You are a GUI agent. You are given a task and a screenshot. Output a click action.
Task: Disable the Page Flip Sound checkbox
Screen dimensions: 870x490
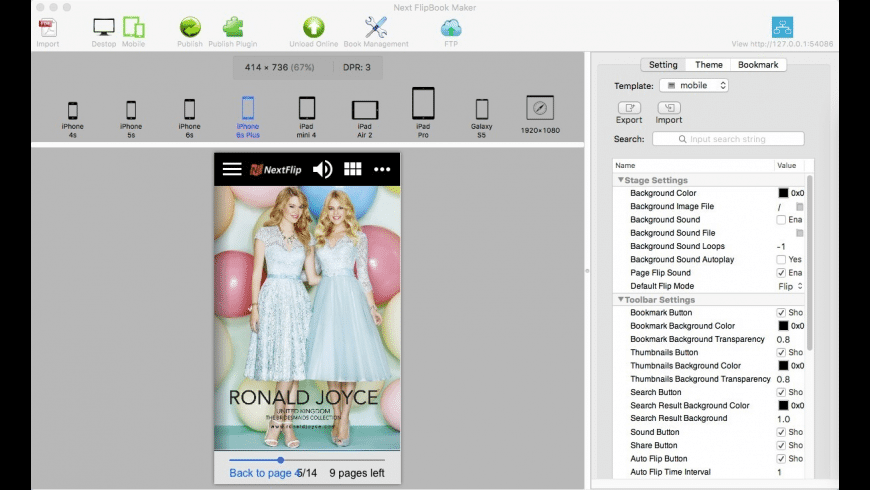coord(781,273)
